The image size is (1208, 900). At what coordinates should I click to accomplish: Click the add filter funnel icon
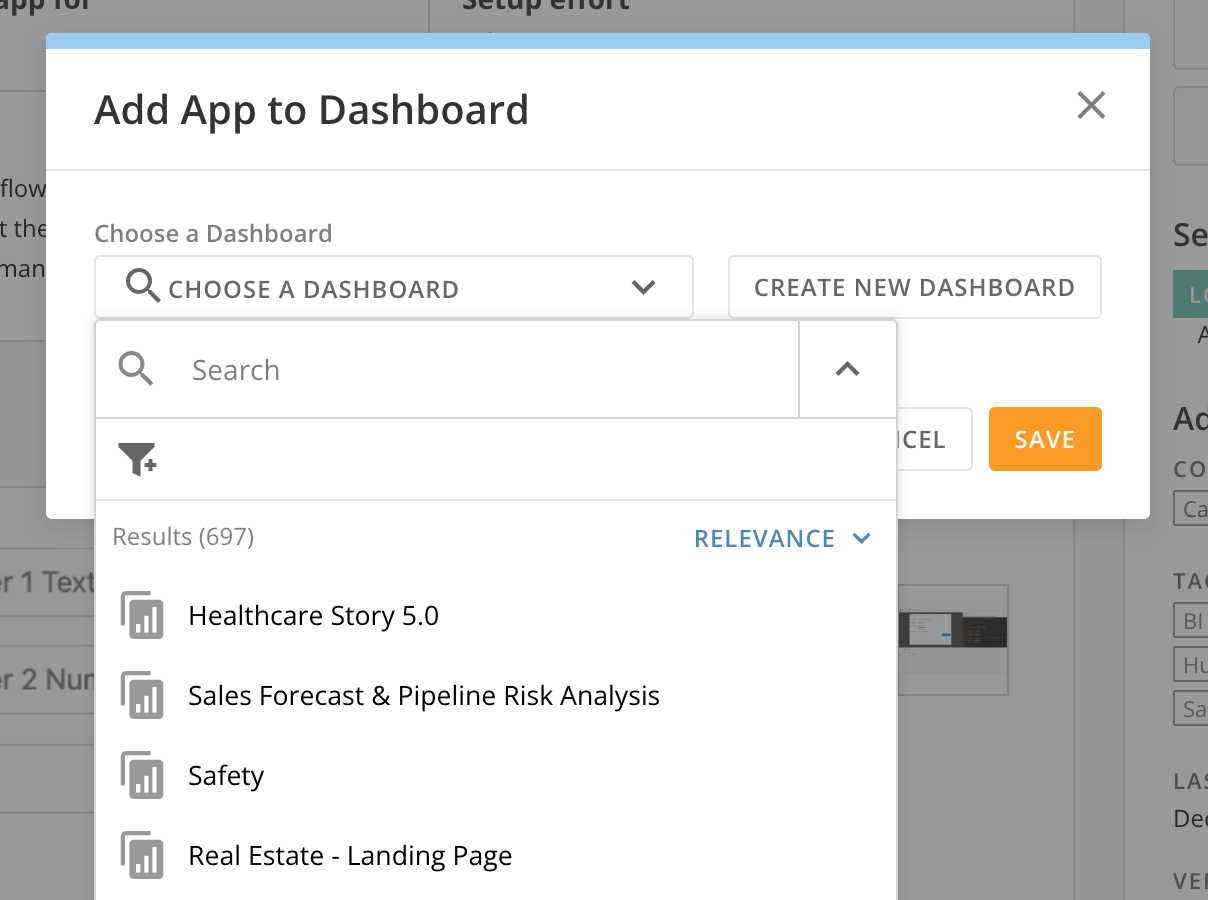coord(137,459)
